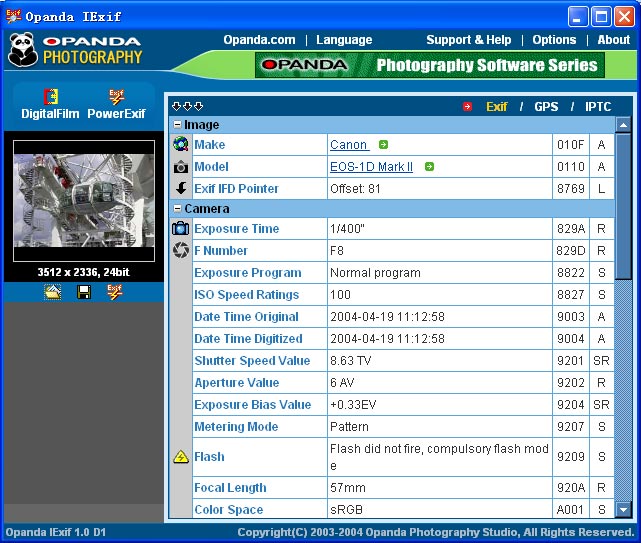The width and height of the screenshot is (641, 543).
Task: Select the sRGB value
Action: (346, 510)
